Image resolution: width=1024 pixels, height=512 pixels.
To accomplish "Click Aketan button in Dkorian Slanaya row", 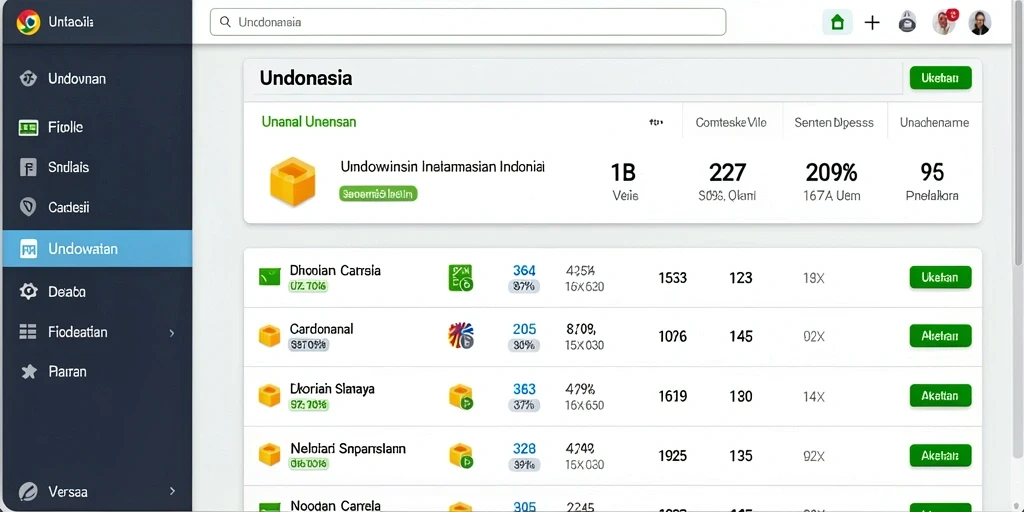I will click(x=940, y=396).
